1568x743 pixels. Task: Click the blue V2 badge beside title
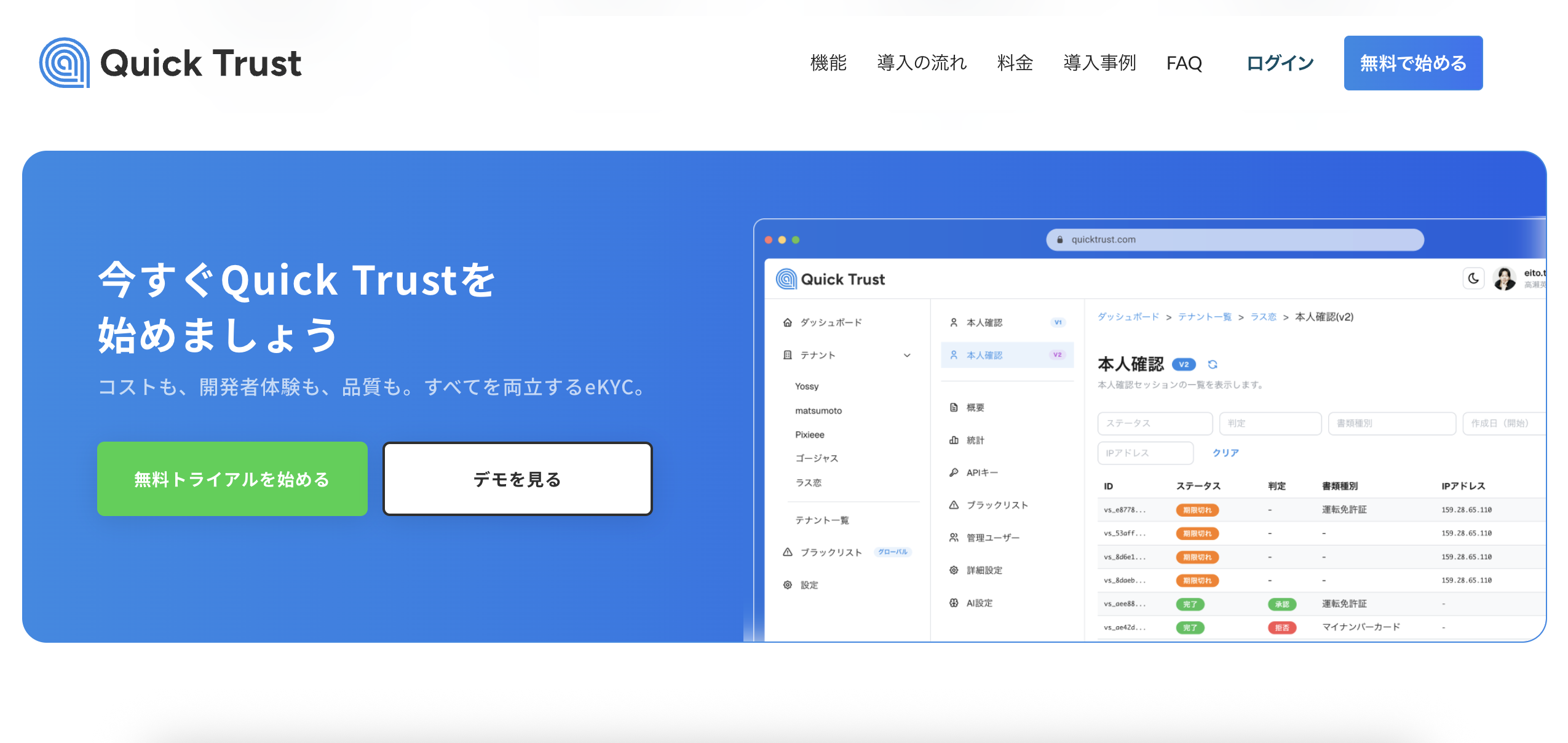point(1184,364)
